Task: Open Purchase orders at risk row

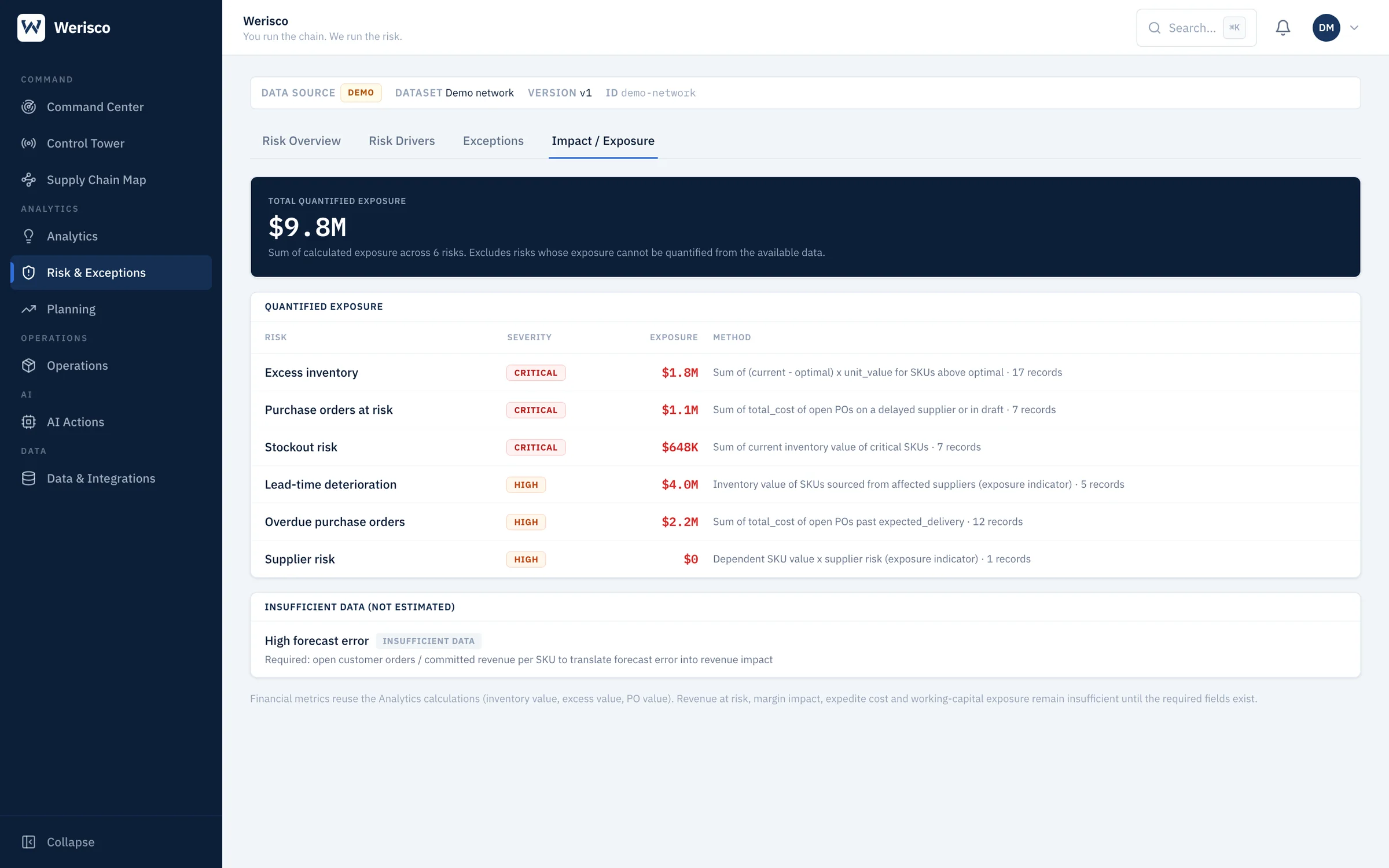Action: point(805,410)
